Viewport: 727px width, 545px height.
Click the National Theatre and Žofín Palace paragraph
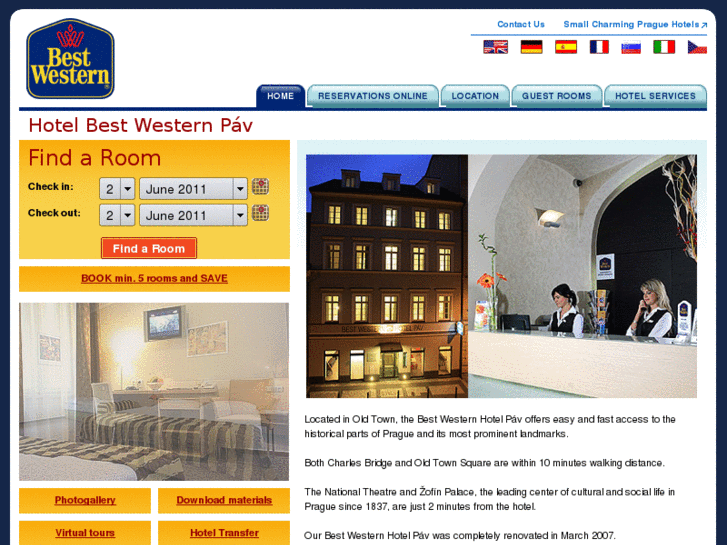pyautogui.click(x=489, y=499)
